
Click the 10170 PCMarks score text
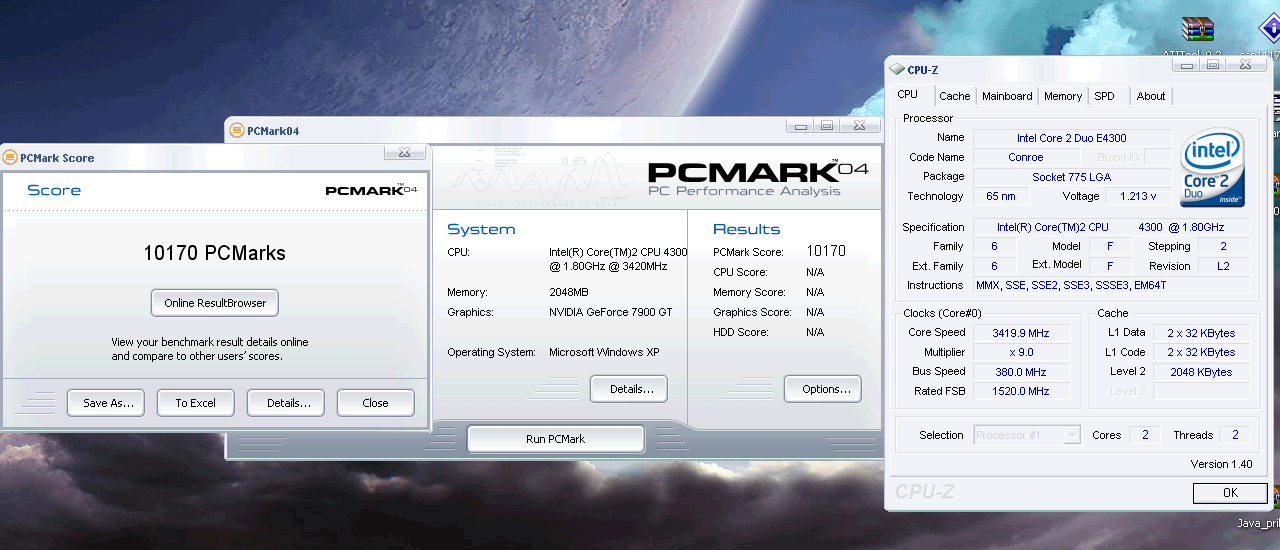pos(215,253)
